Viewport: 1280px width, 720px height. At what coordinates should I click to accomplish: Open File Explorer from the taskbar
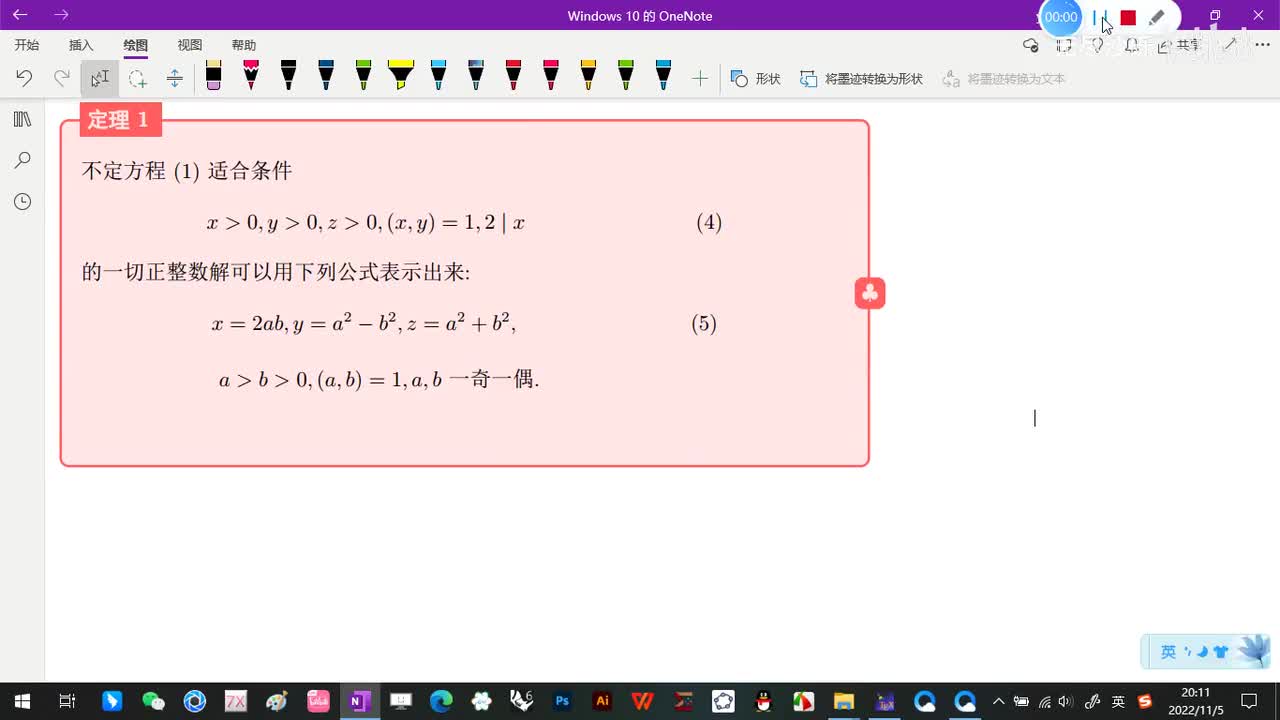tap(843, 701)
